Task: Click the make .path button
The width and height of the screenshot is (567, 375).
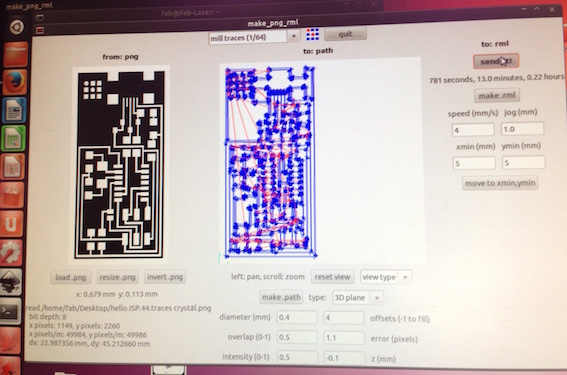Action: pyautogui.click(x=281, y=297)
